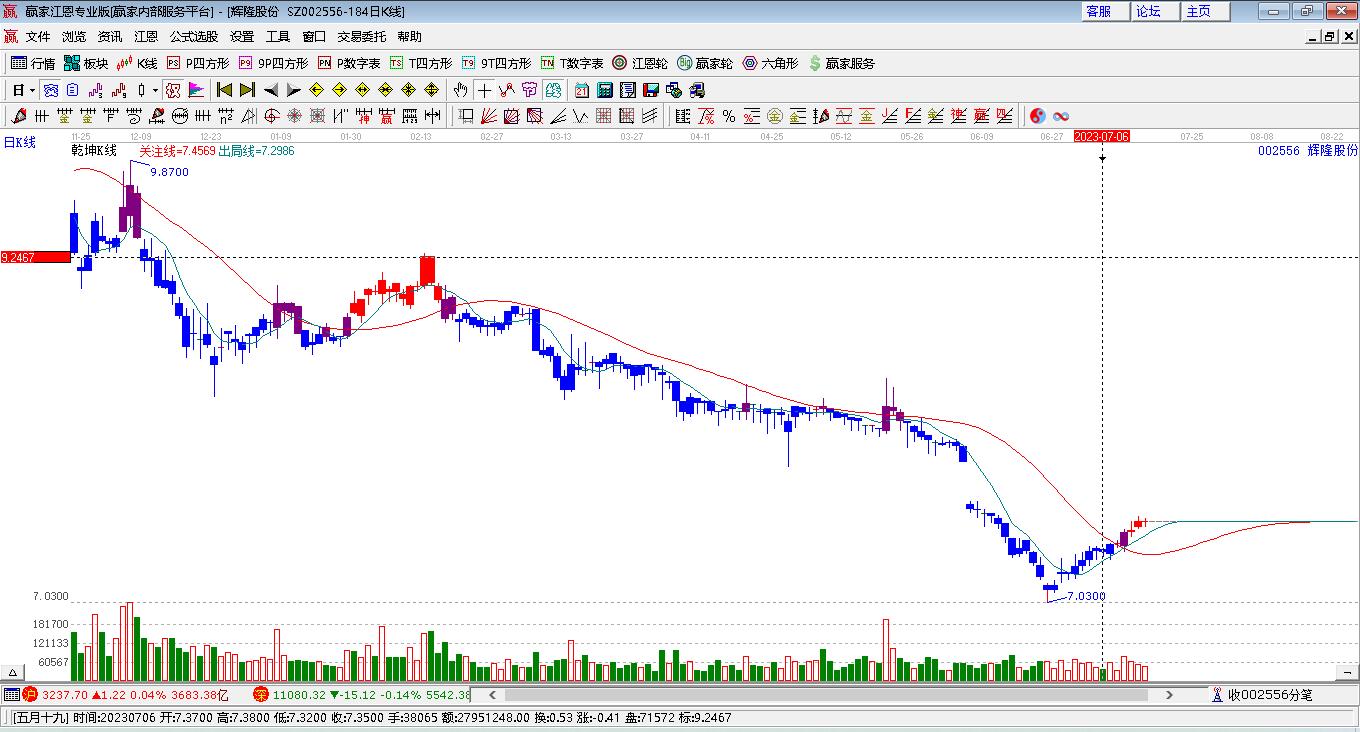Click the orange 深 index icon
The width and height of the screenshot is (1360, 732).
pyautogui.click(x=261, y=695)
